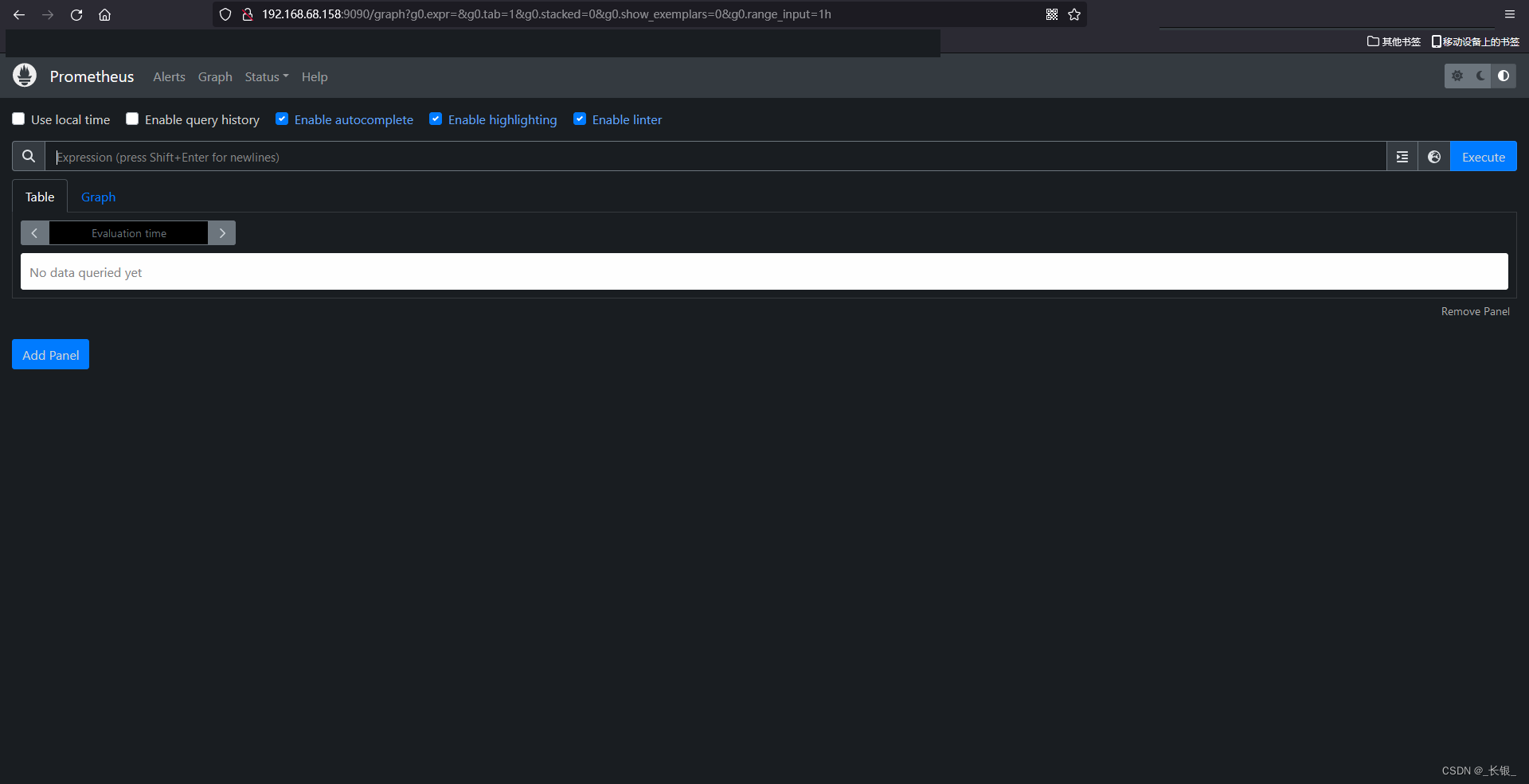
Task: Click the Prometheus brand title
Action: click(92, 76)
